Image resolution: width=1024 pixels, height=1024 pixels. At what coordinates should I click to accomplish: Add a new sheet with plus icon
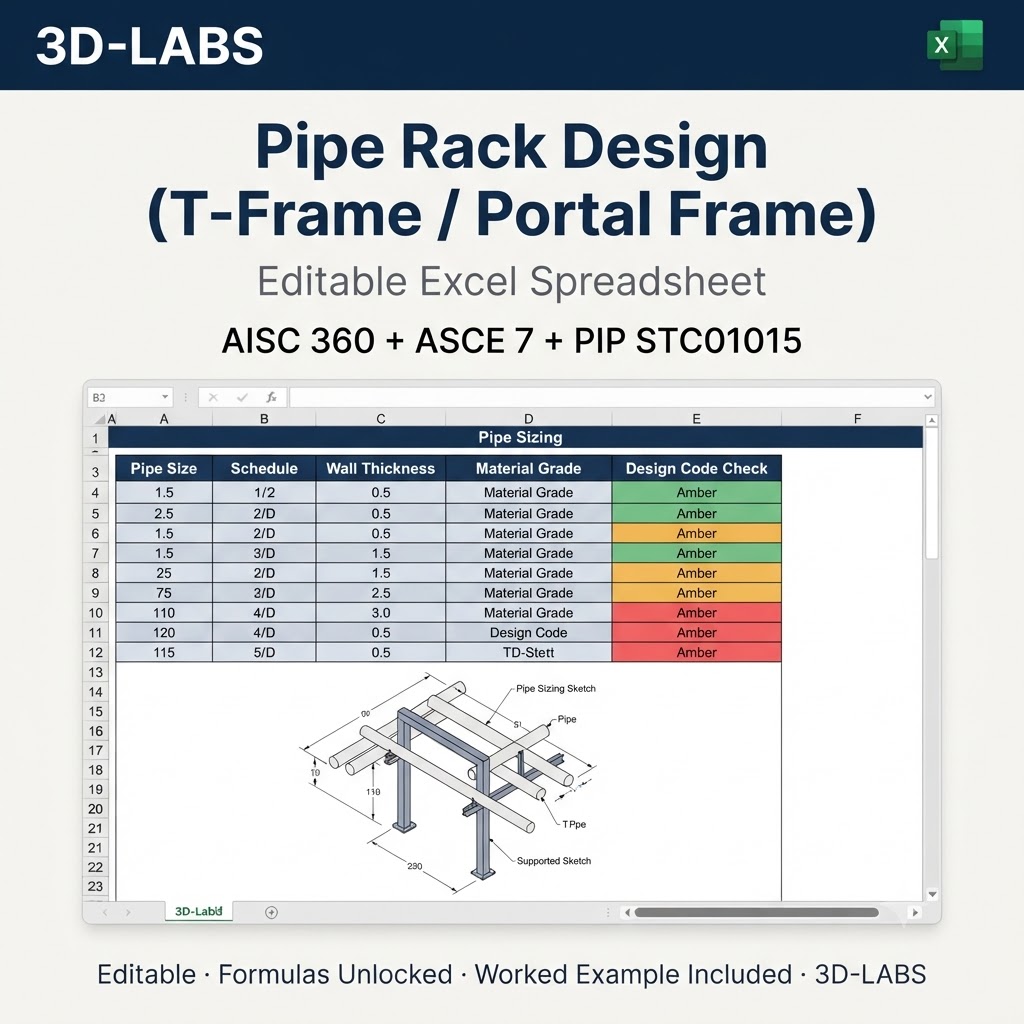coord(272,912)
